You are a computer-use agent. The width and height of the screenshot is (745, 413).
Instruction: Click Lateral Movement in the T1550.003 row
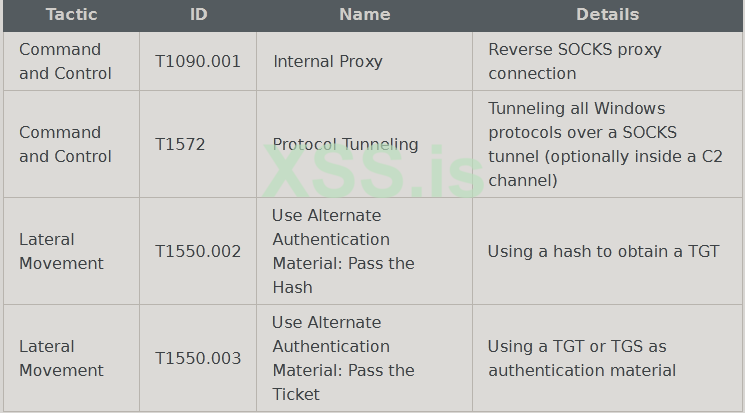coord(62,358)
